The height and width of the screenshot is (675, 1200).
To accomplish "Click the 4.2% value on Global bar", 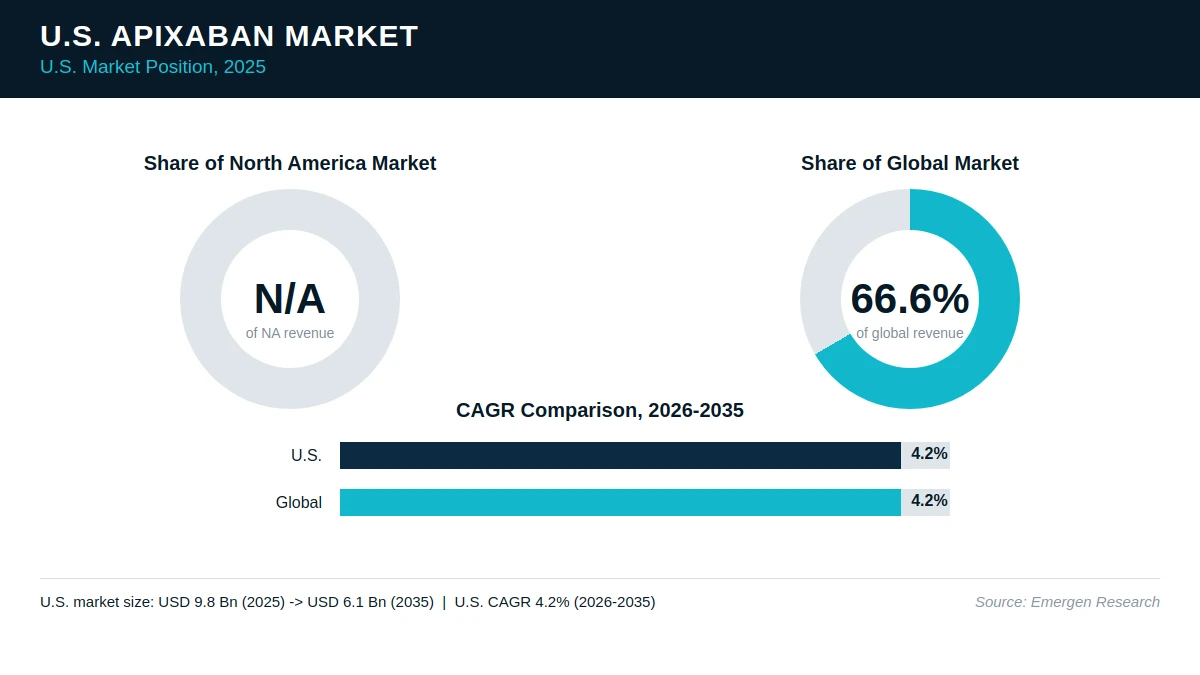I will point(929,501).
